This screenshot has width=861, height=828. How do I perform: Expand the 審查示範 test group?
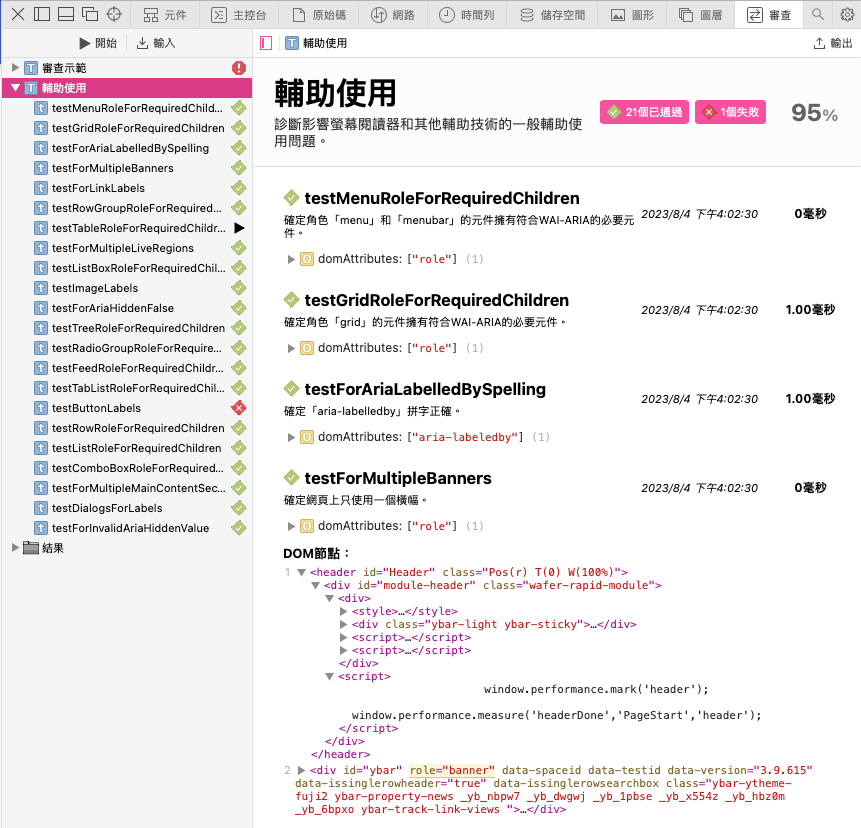pos(15,68)
